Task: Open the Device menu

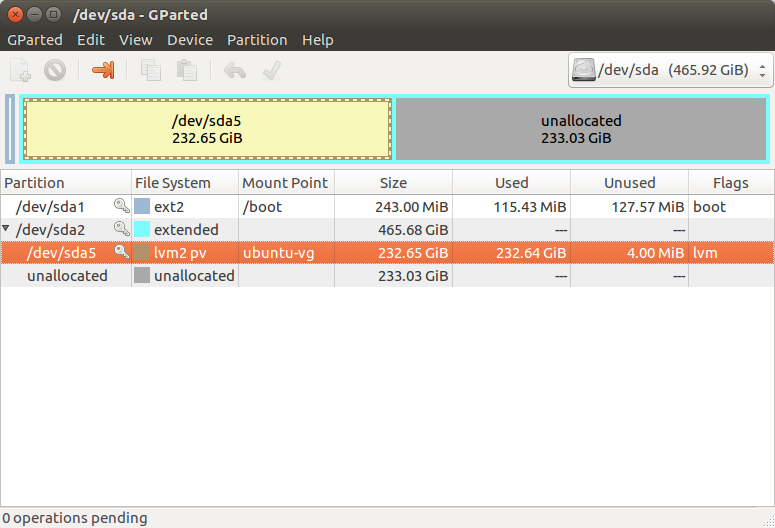Action: 190,40
